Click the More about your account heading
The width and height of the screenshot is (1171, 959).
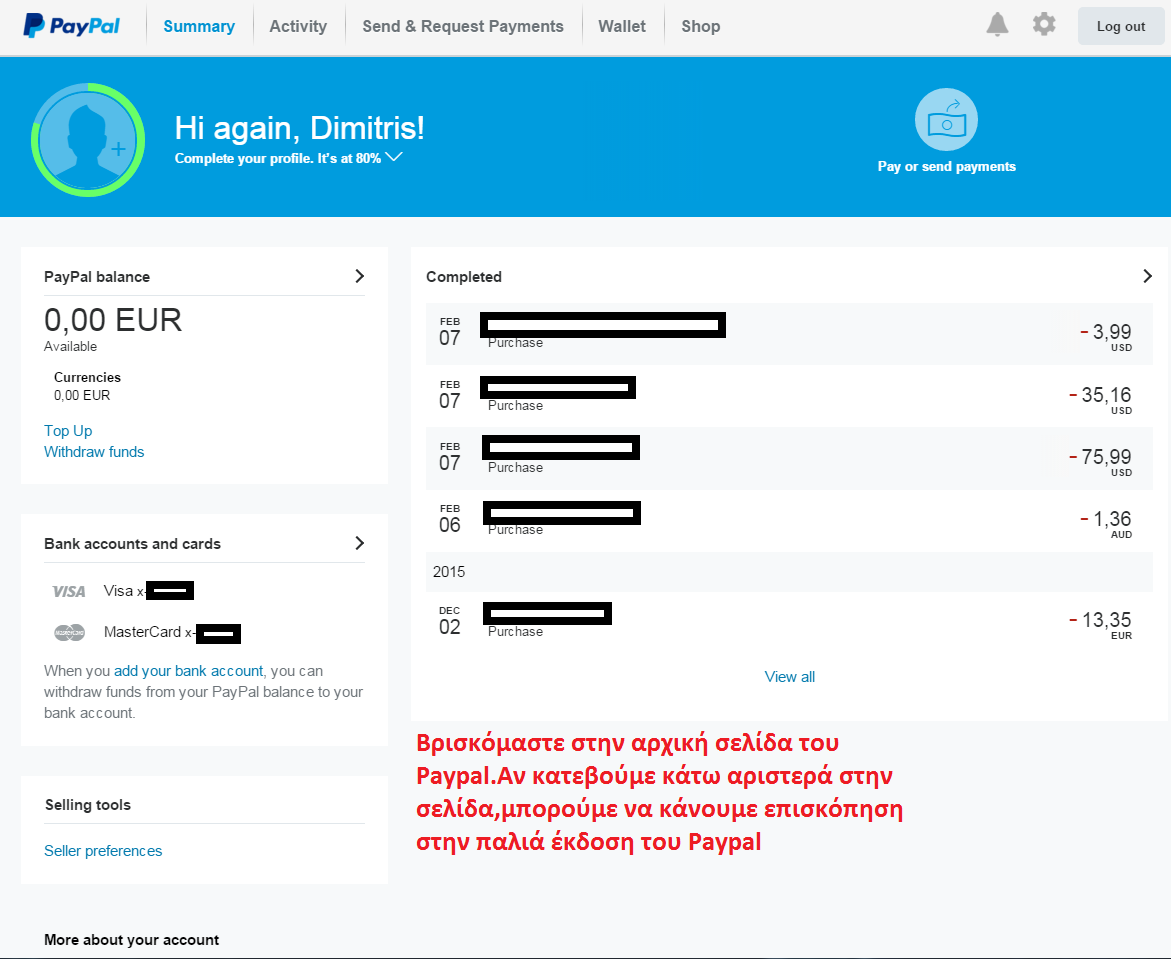131,940
